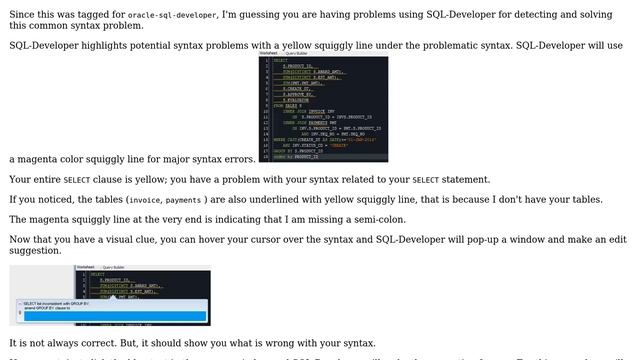Click the sentence 'It is not always correct.'
The width and height of the screenshot is (640, 360).
click(63, 343)
